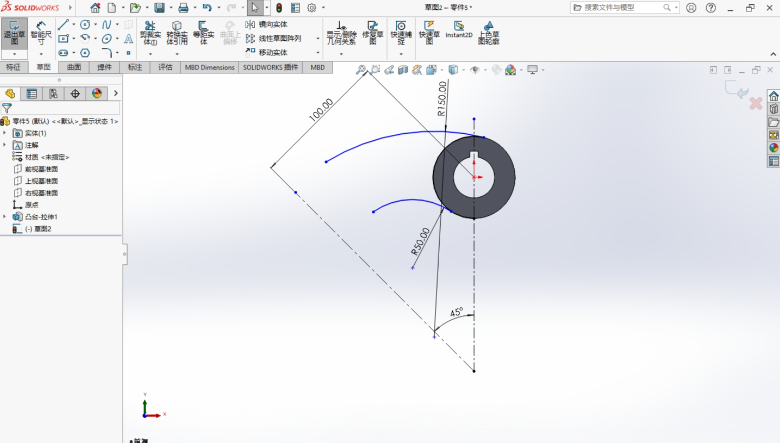This screenshot has height=443, width=780.
Task: Switch to the MBD Dimensions tab
Action: 209,67
